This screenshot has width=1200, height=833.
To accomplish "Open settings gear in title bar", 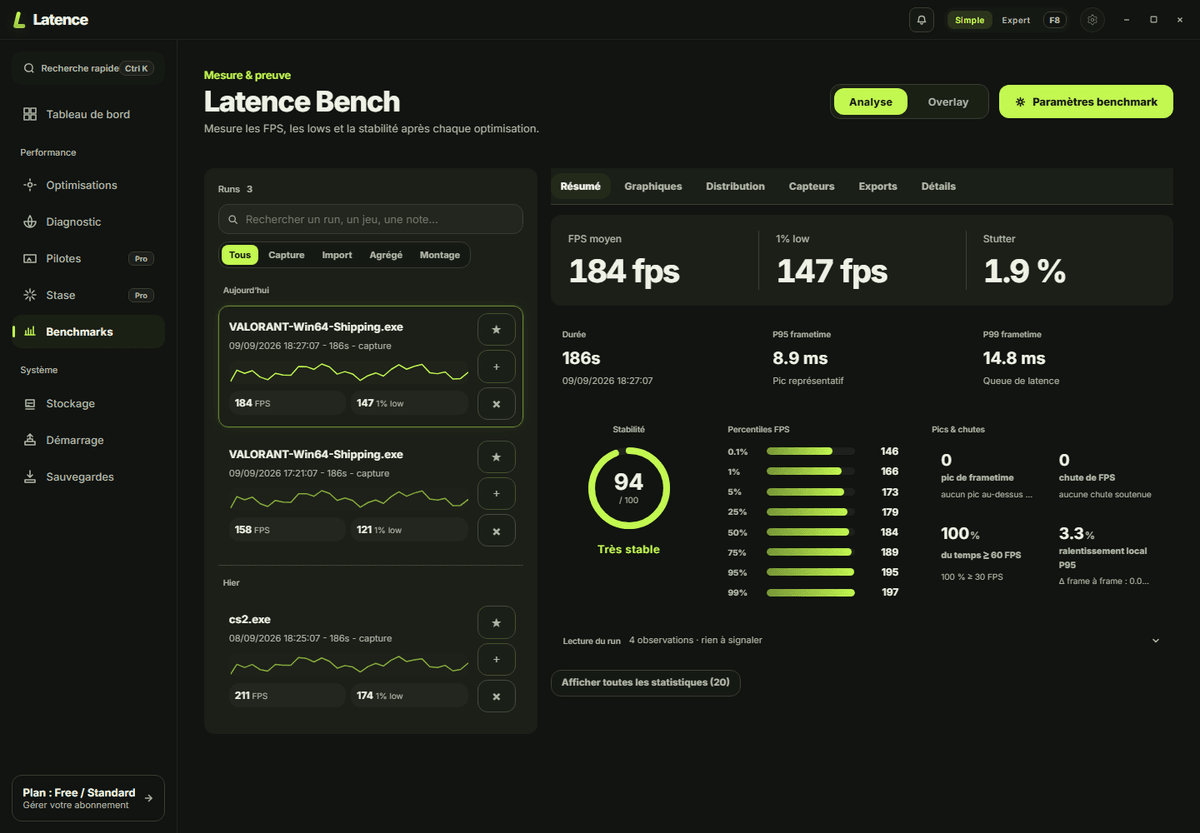I will [1092, 20].
